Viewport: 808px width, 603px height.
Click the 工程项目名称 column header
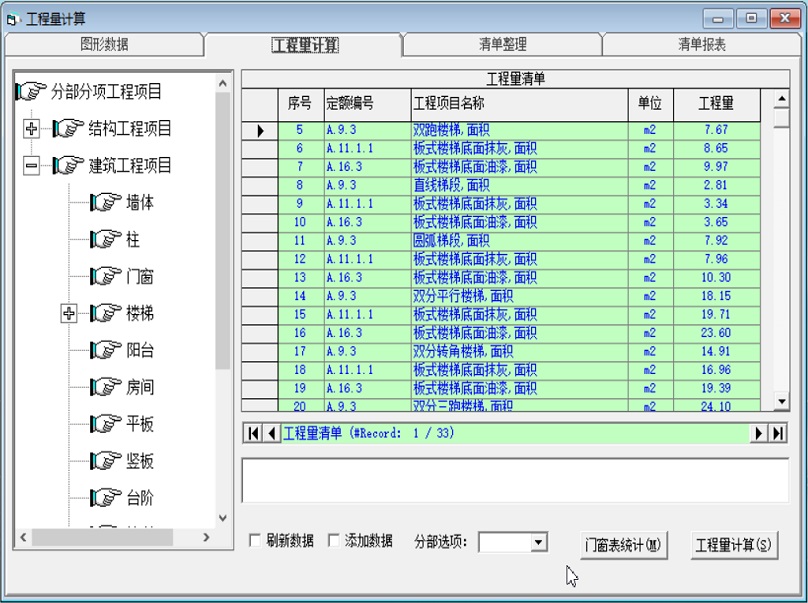tap(519, 104)
